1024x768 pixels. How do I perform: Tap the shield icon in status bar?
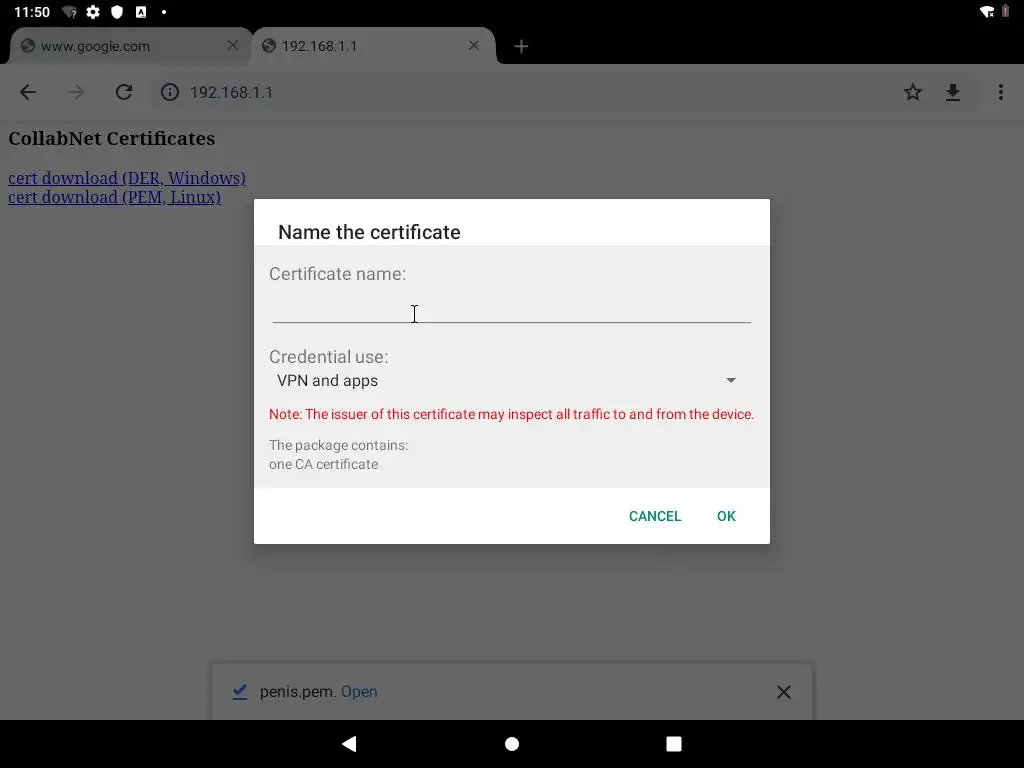(117, 12)
